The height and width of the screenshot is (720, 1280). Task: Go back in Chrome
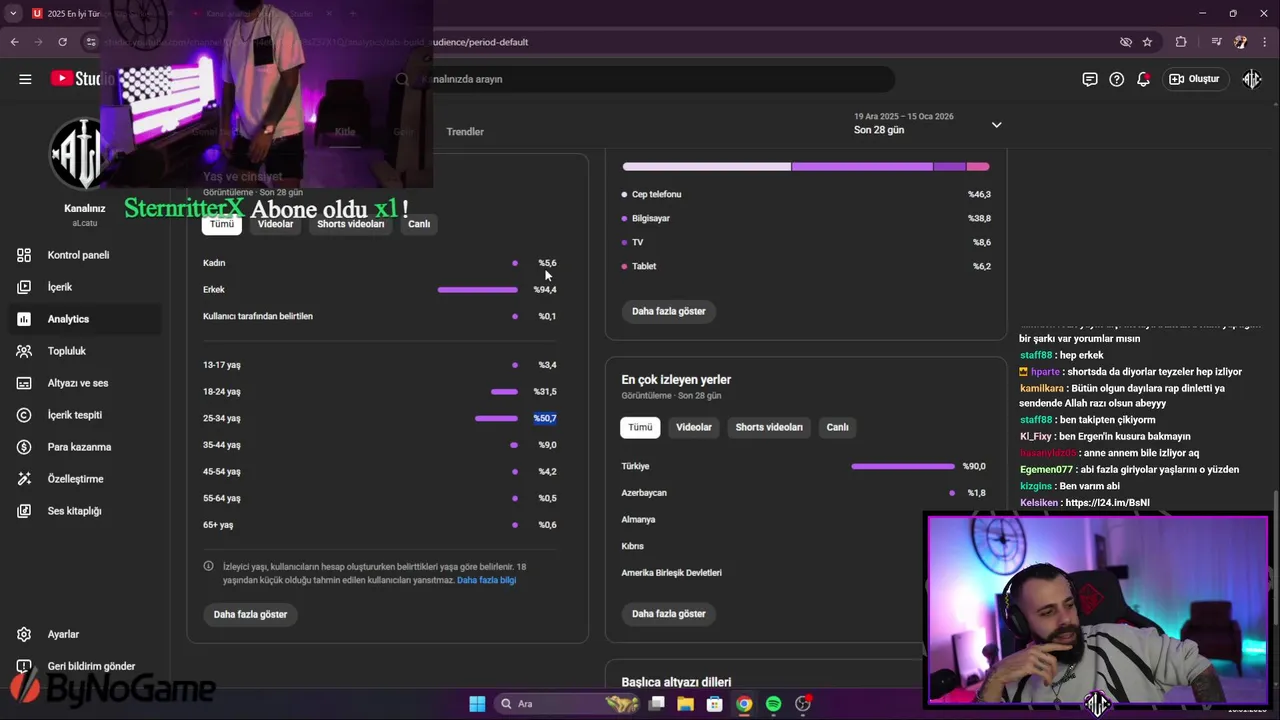point(14,42)
